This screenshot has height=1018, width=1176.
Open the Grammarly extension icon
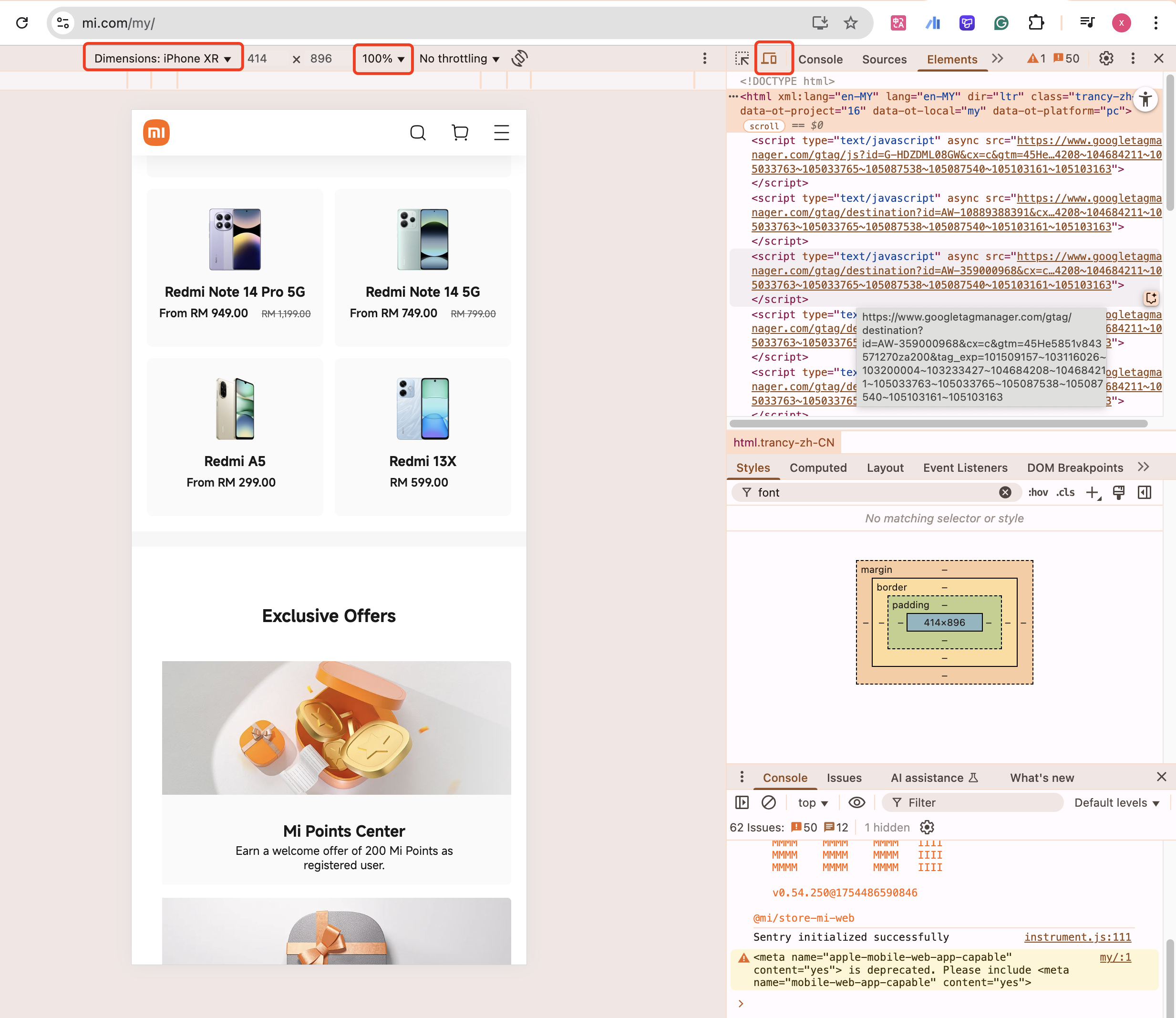pyautogui.click(x=1001, y=23)
